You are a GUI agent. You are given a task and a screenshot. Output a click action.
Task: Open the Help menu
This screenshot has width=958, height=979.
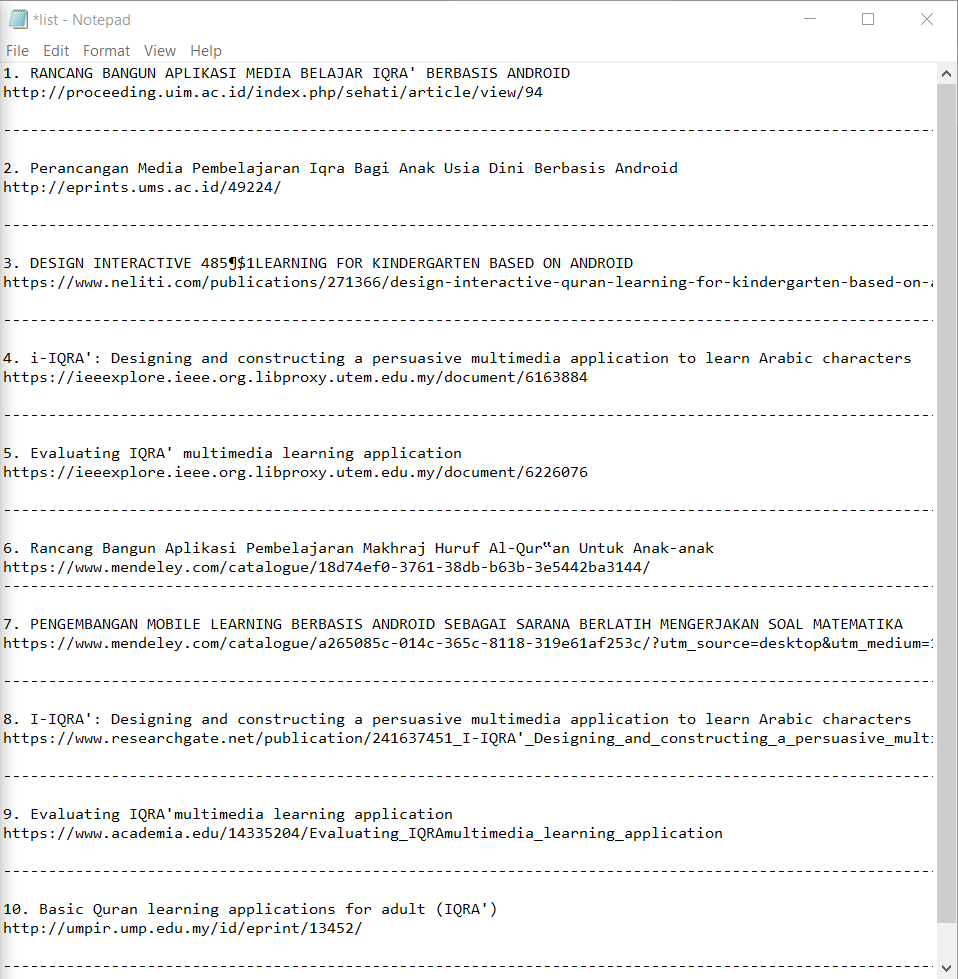click(x=206, y=51)
